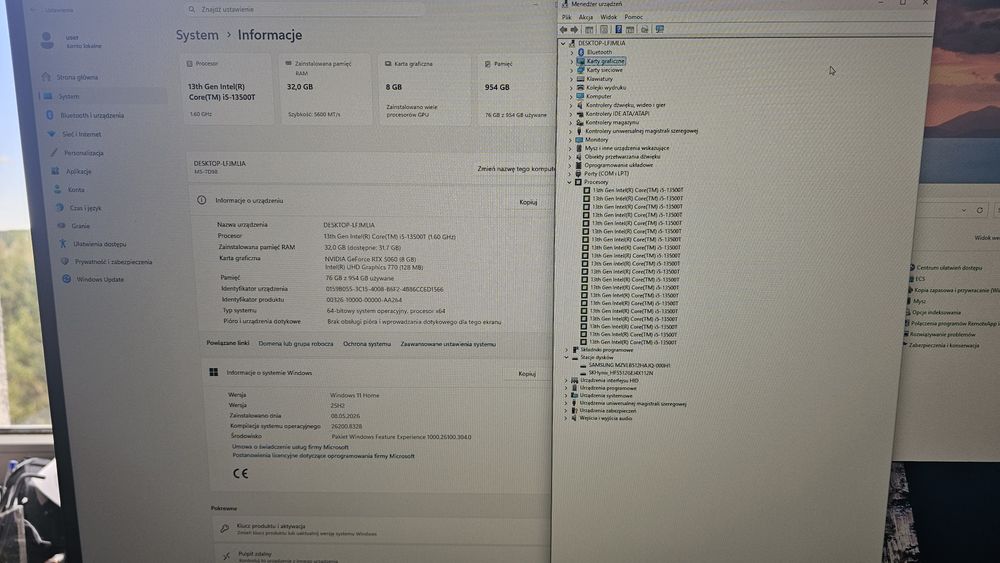Select Mysz i inne urządzenia wskazujące row
The width and height of the screenshot is (1000, 563).
(626, 148)
